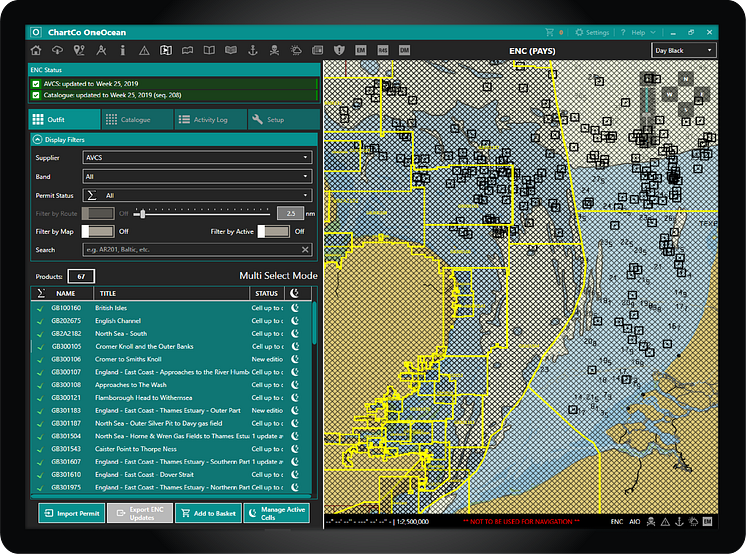This screenshot has width=746, height=554.
Task: Click the sigma column header icon
Action: coord(41,293)
